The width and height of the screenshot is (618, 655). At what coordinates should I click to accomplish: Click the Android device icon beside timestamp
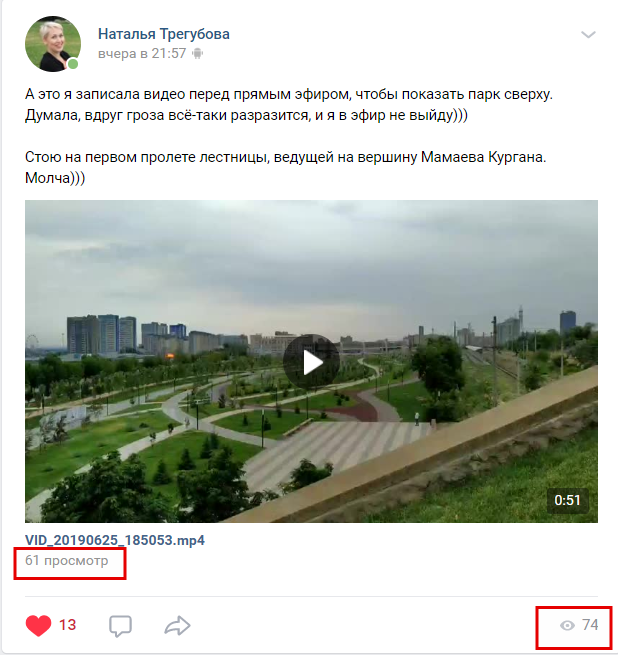[x=197, y=53]
